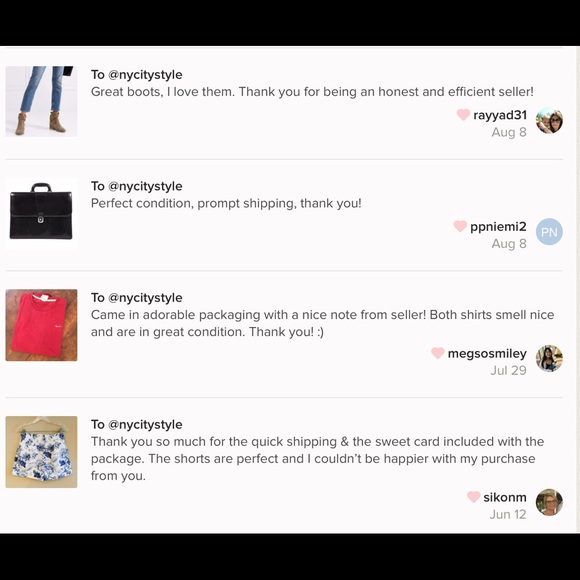View the ankle boots listing thumbnail
Viewport: 580px width, 580px height.
coord(41,101)
